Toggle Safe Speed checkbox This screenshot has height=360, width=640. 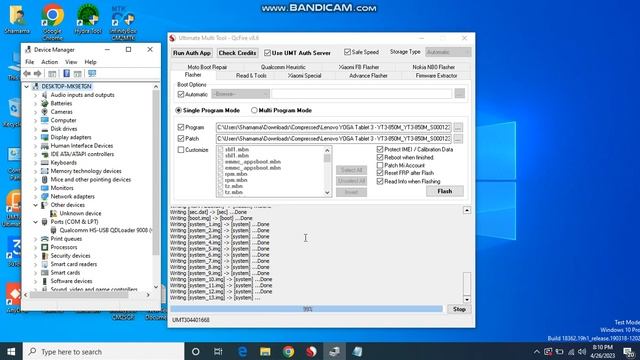[x=347, y=52]
